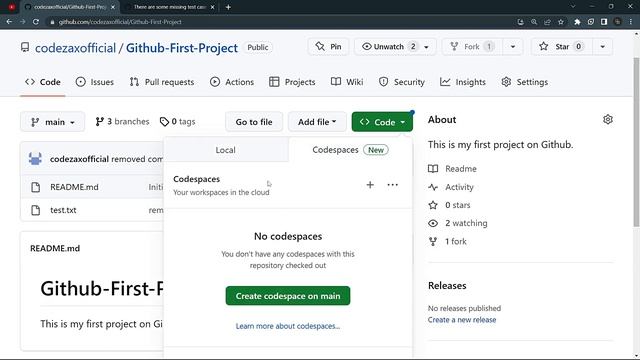Open the main branch selector dropdown
The width and height of the screenshot is (640, 360).
[53, 122]
